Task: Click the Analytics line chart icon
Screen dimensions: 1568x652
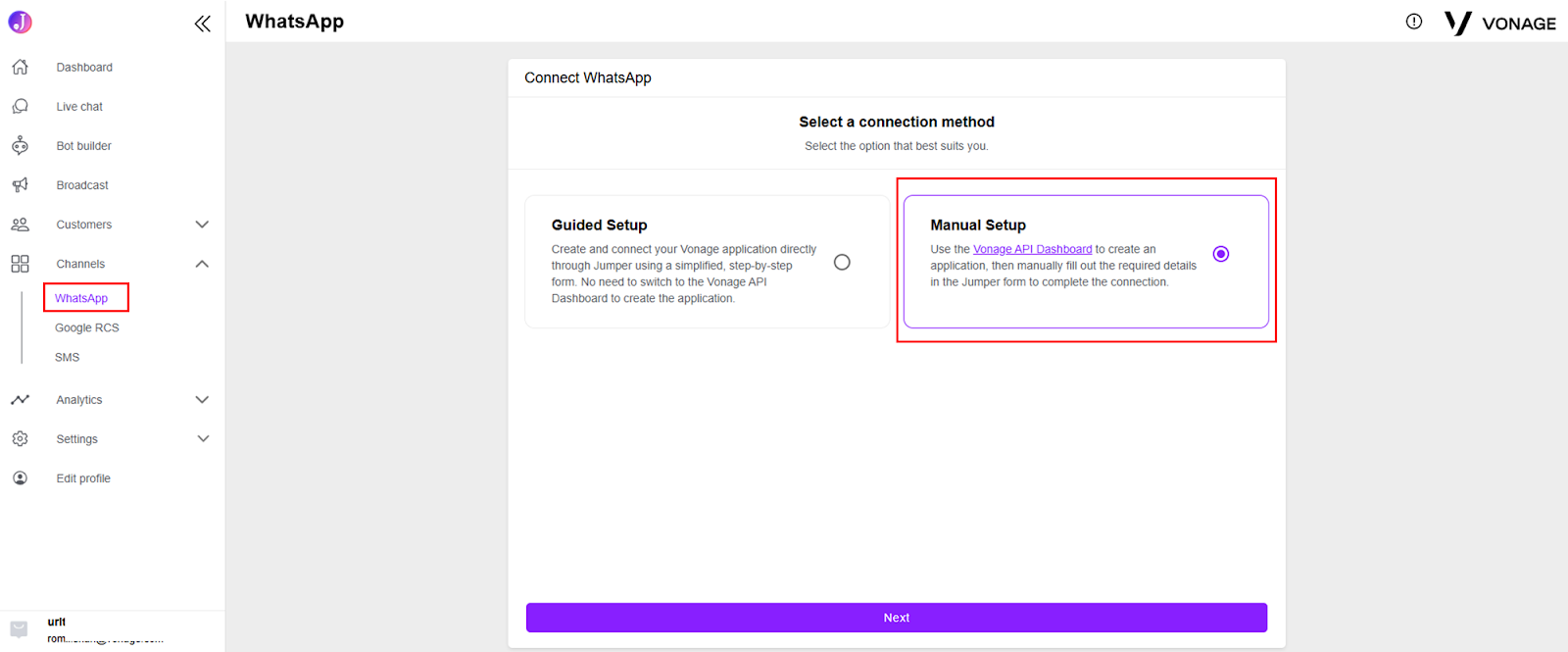Action: click(x=20, y=400)
